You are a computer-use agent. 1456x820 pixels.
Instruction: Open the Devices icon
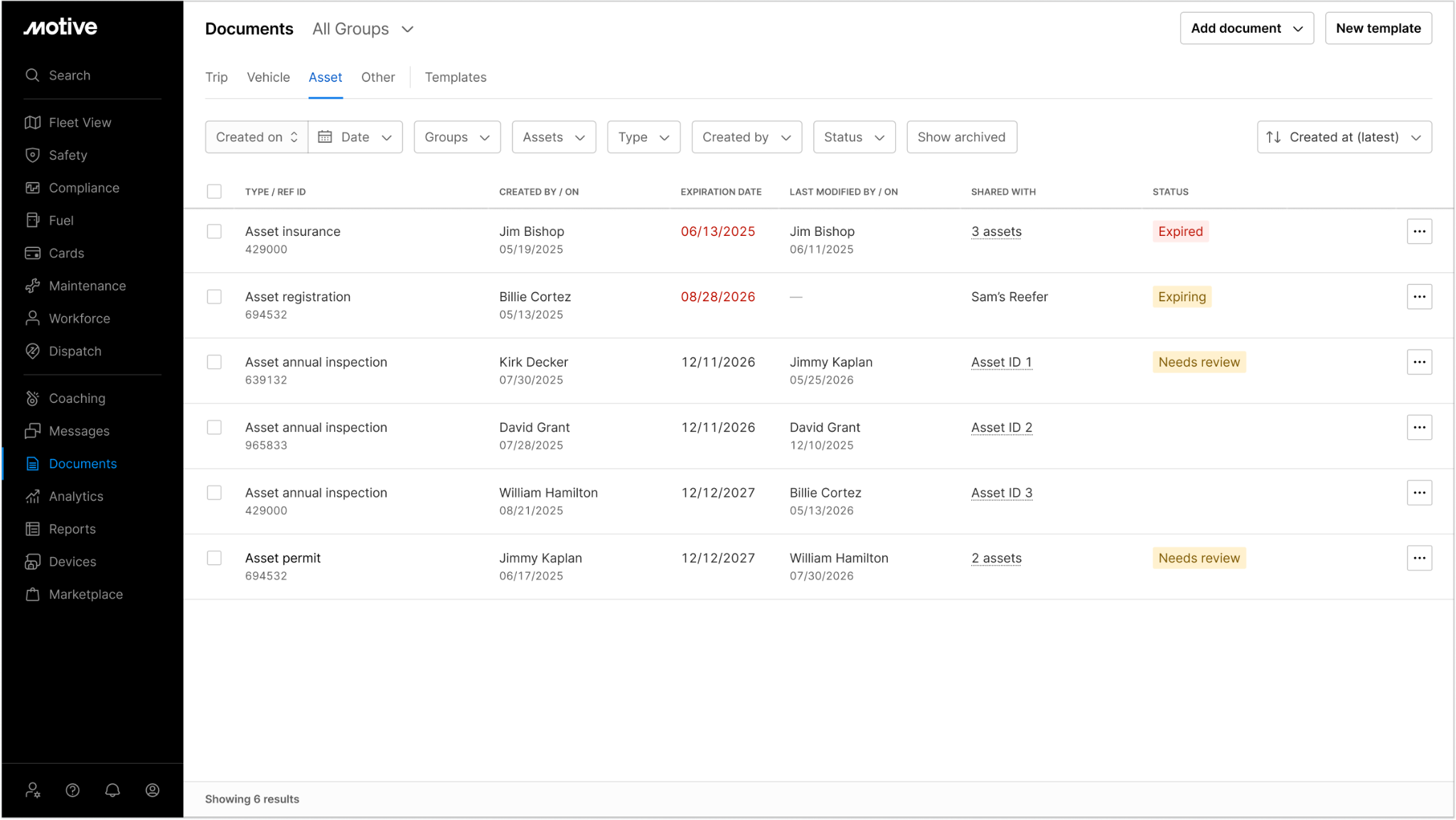pyautogui.click(x=33, y=561)
